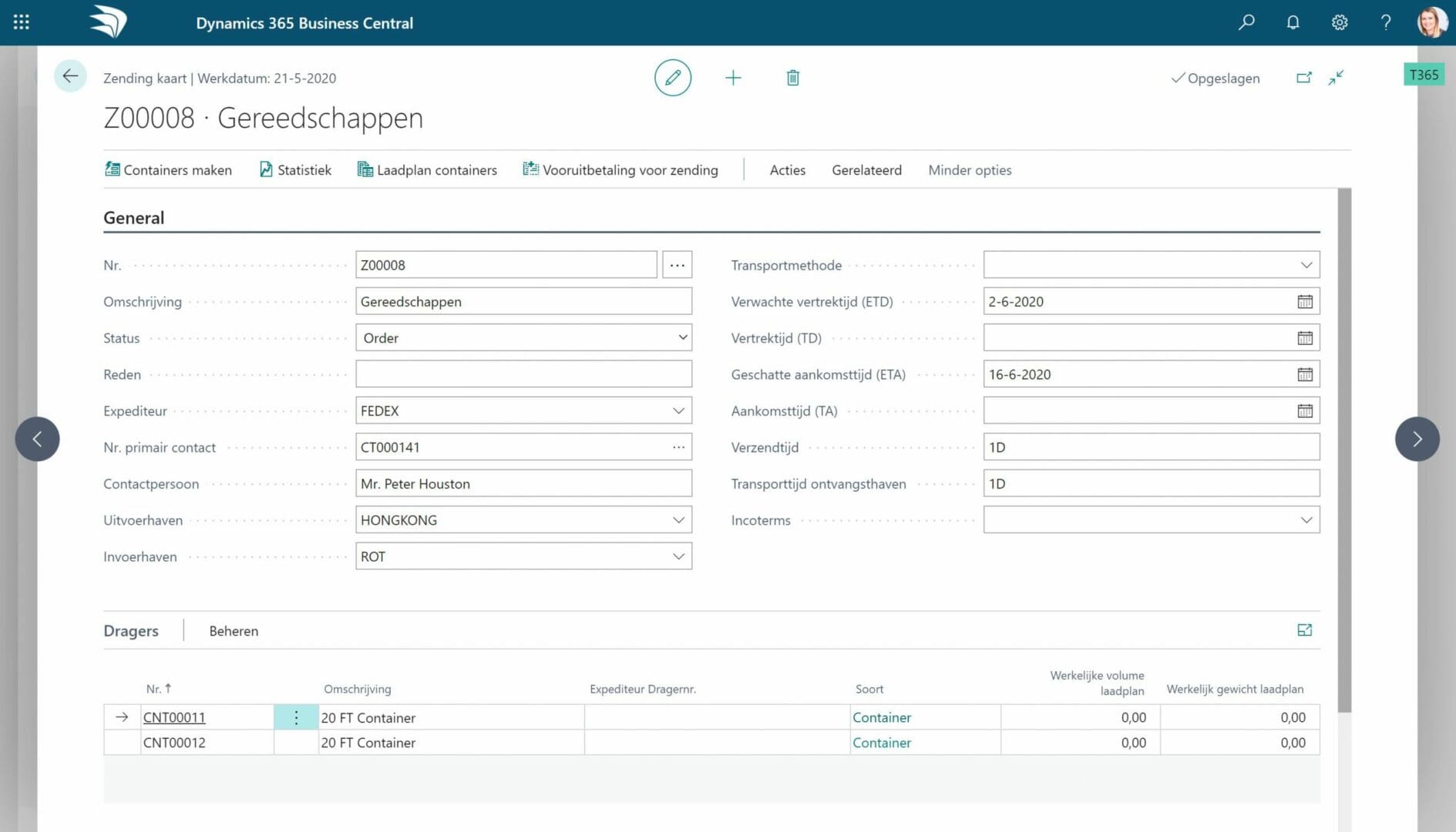The height and width of the screenshot is (832, 1456).
Task: Click the page vertical scrollbar
Action: [1344, 451]
